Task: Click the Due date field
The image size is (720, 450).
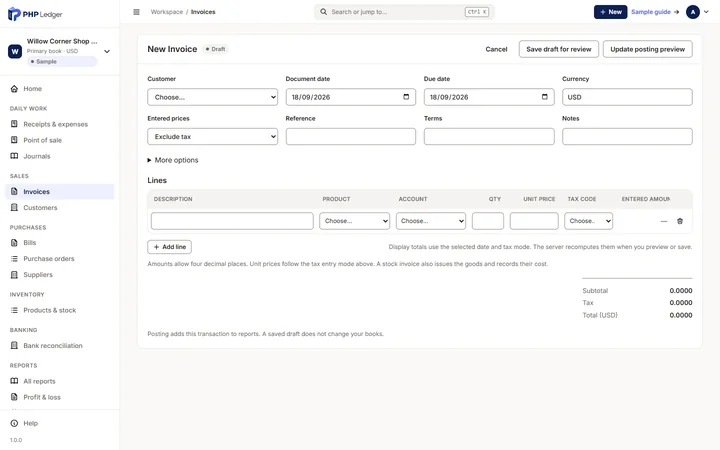Action: (489, 97)
